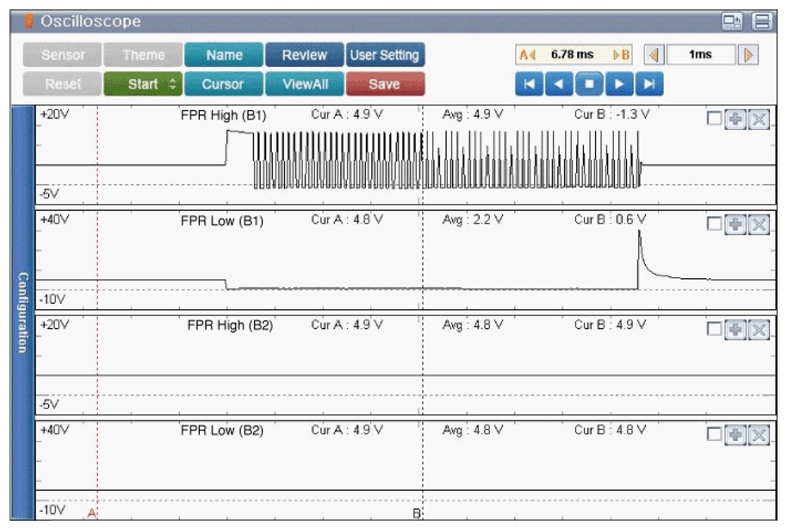Click the plus icon on FPR Low (B1)
The height and width of the screenshot is (530, 787).
point(736,224)
